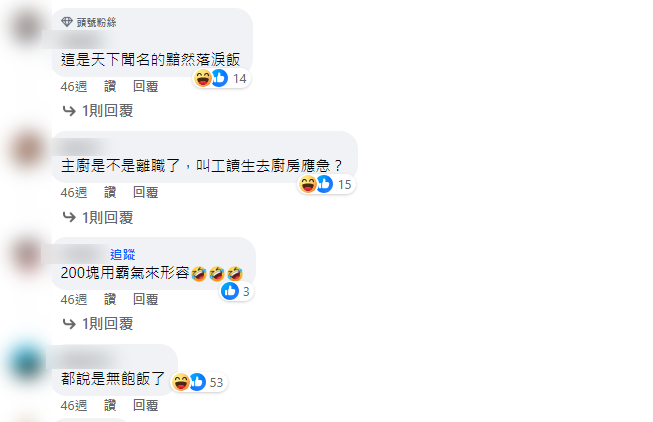Like the 黯然落淚飯 comment via 讚
The height and width of the screenshot is (422, 653).
point(110,87)
